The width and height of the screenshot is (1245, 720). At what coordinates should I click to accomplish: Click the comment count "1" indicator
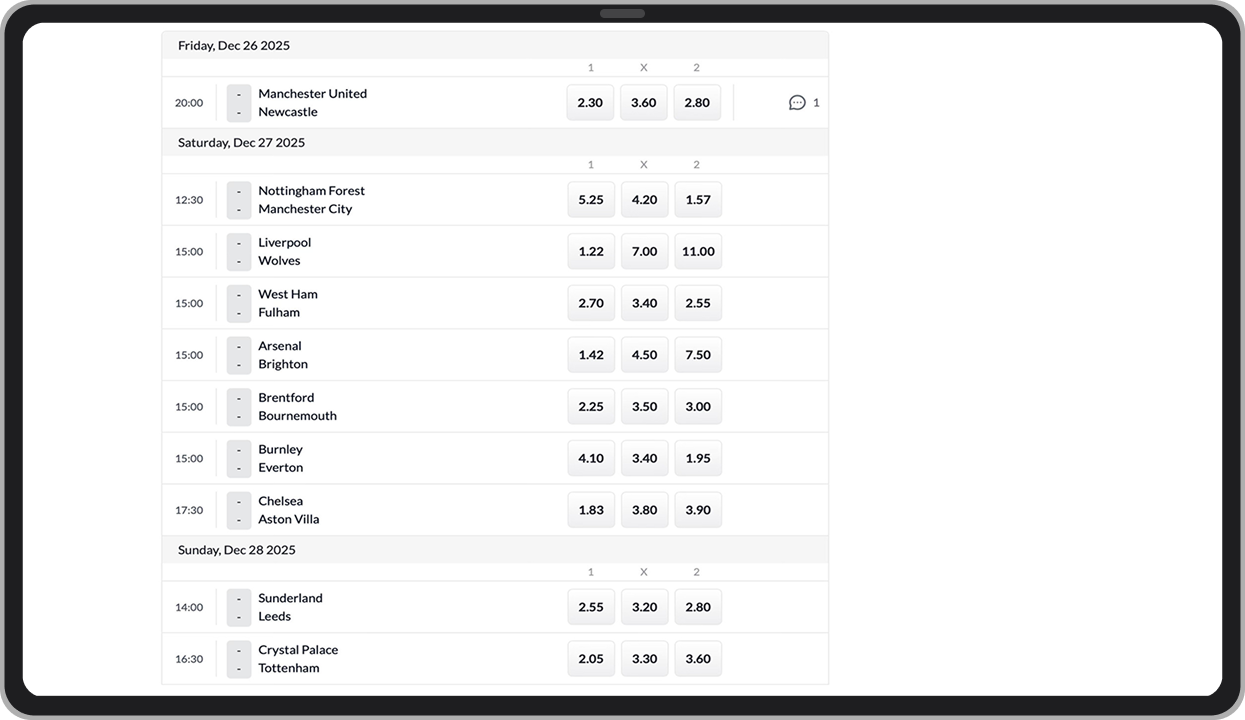coord(817,102)
